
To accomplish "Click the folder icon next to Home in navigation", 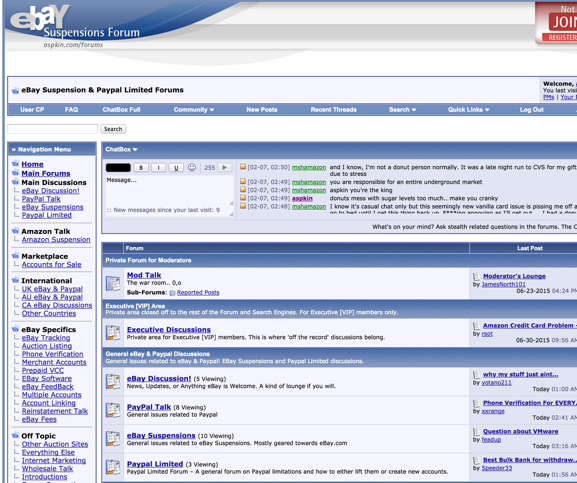I will [15, 164].
